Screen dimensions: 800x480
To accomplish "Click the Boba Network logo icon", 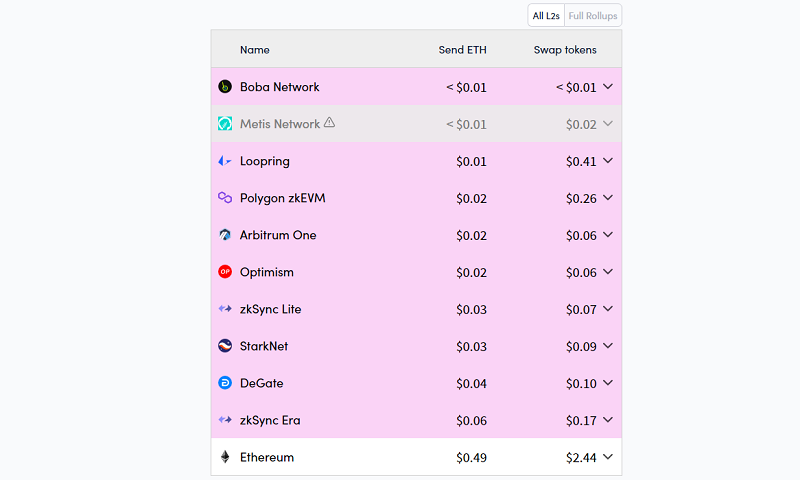I will point(225,87).
